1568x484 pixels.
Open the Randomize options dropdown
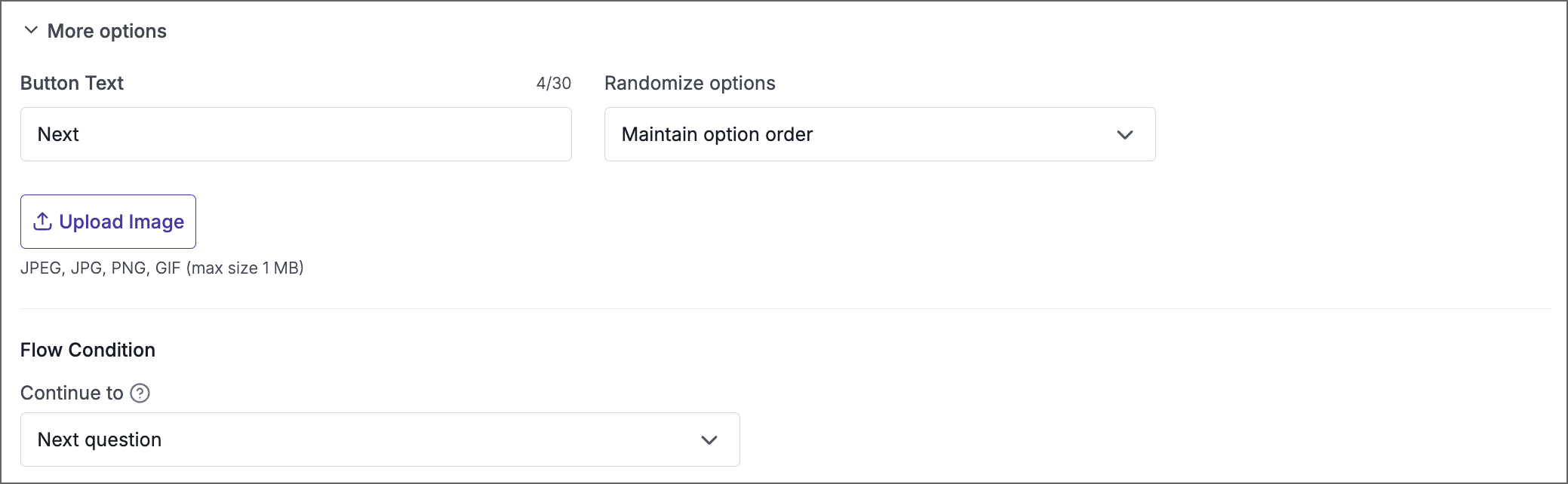(879, 134)
